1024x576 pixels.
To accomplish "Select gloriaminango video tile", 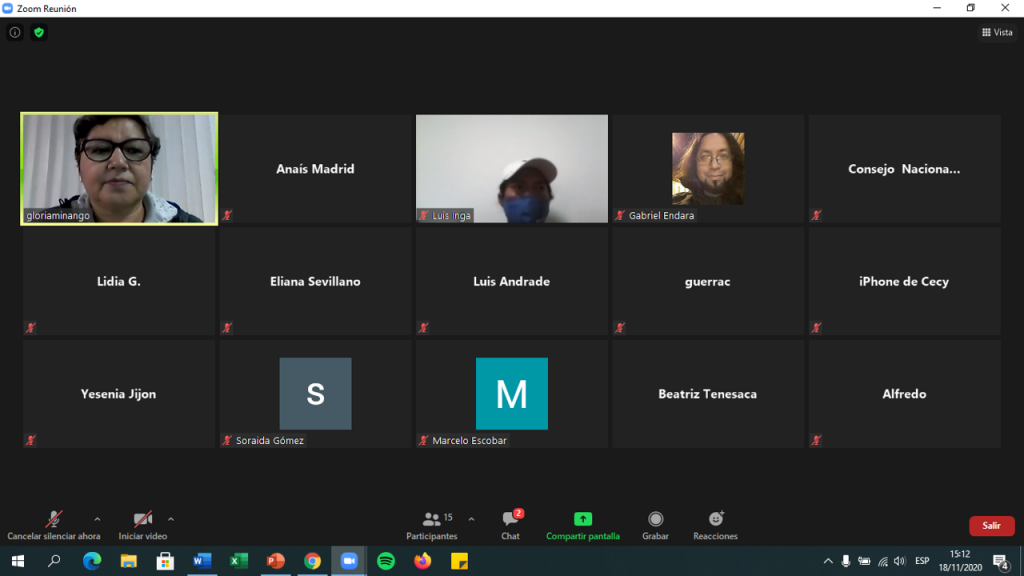I will pos(119,168).
